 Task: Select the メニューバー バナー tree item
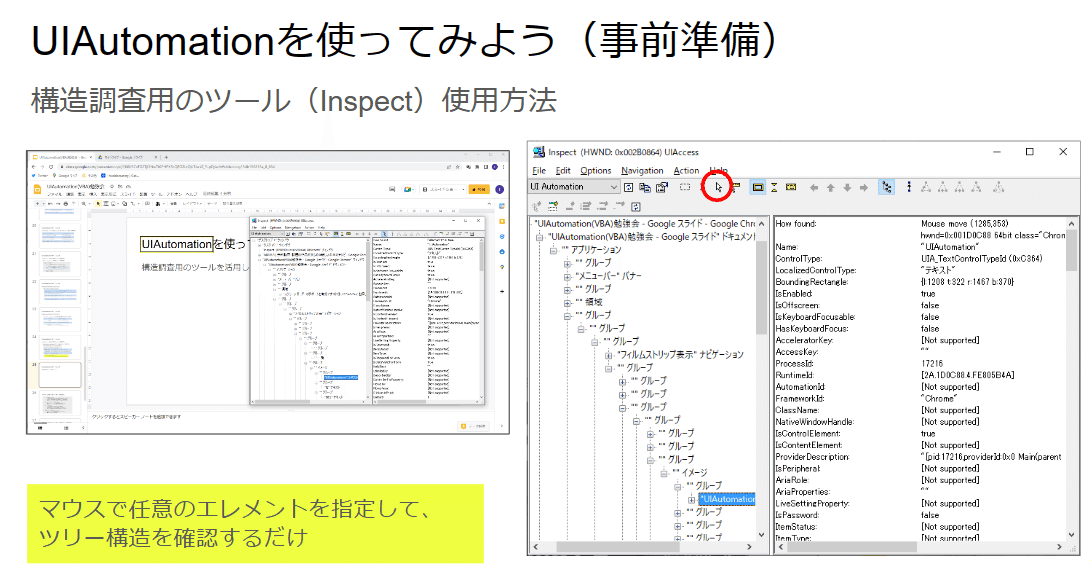tap(609, 276)
